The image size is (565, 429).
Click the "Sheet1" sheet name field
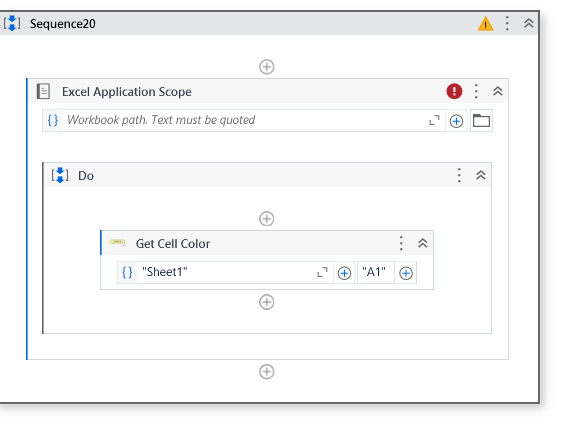coord(225,272)
